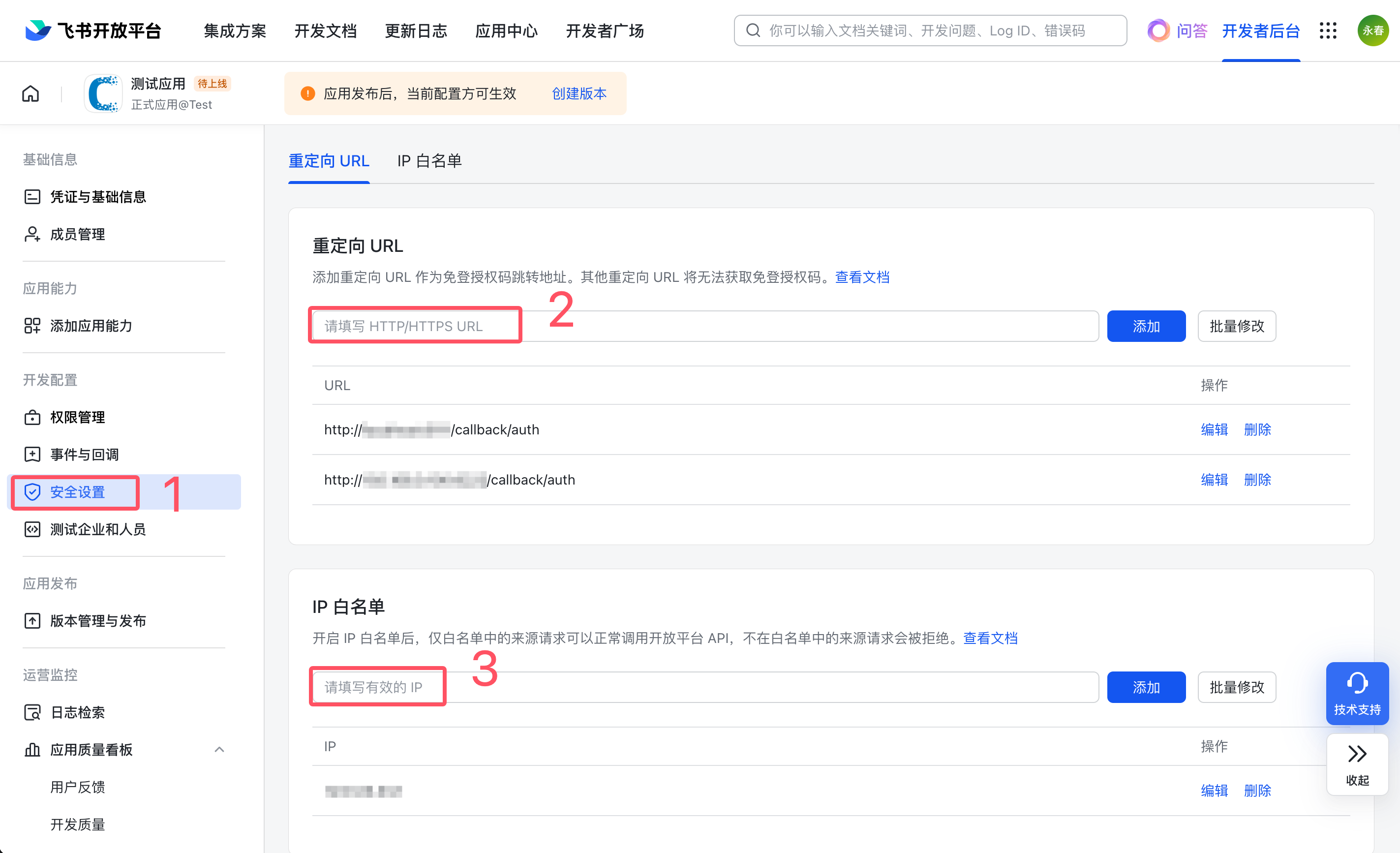The height and width of the screenshot is (853, 1400).
Task: Click the 永春 user avatar
Action: pos(1373,30)
